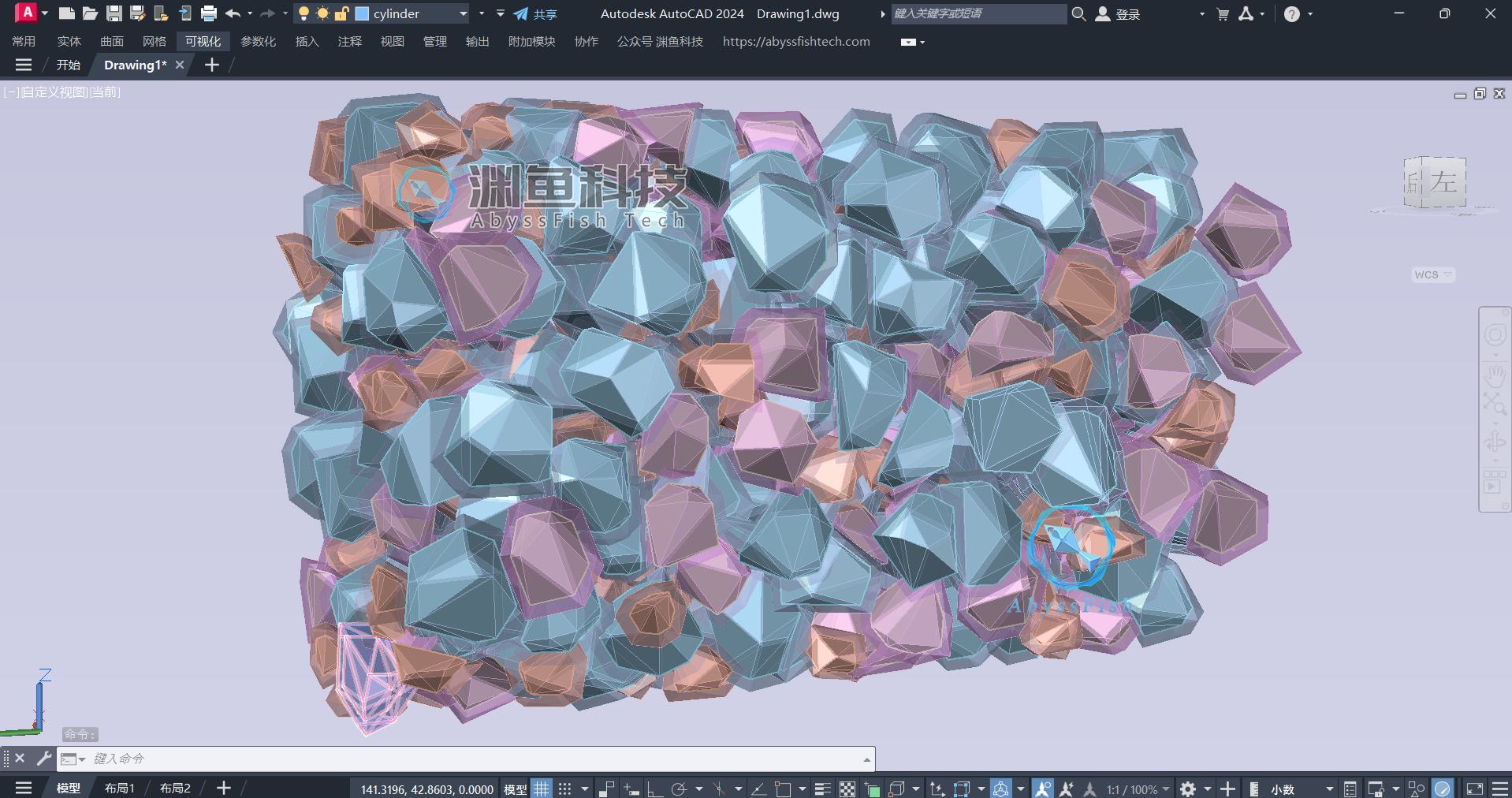
Task: Click the Plot printer icon
Action: pyautogui.click(x=209, y=13)
